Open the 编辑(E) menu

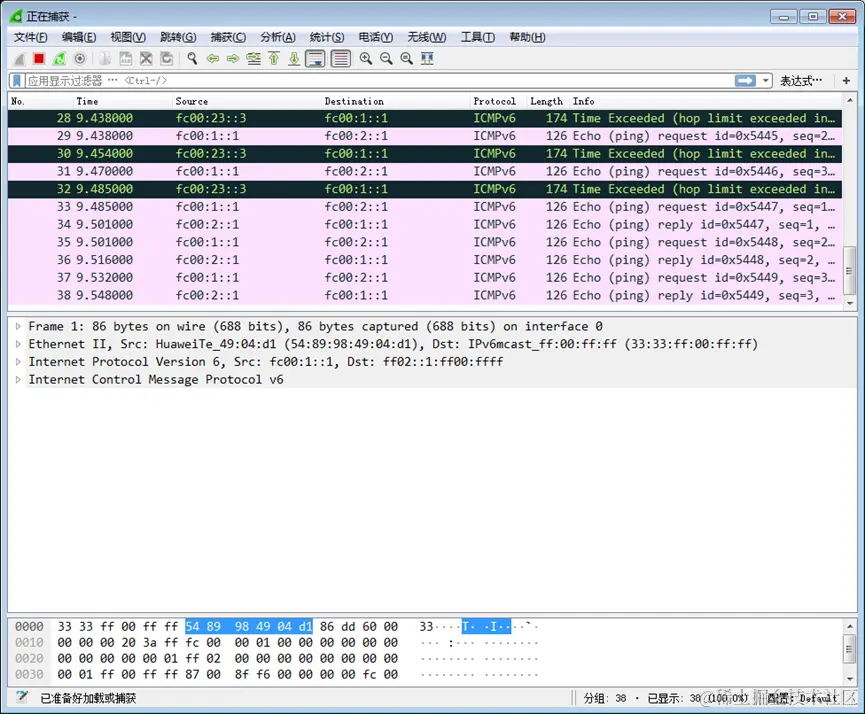[x=79, y=37]
